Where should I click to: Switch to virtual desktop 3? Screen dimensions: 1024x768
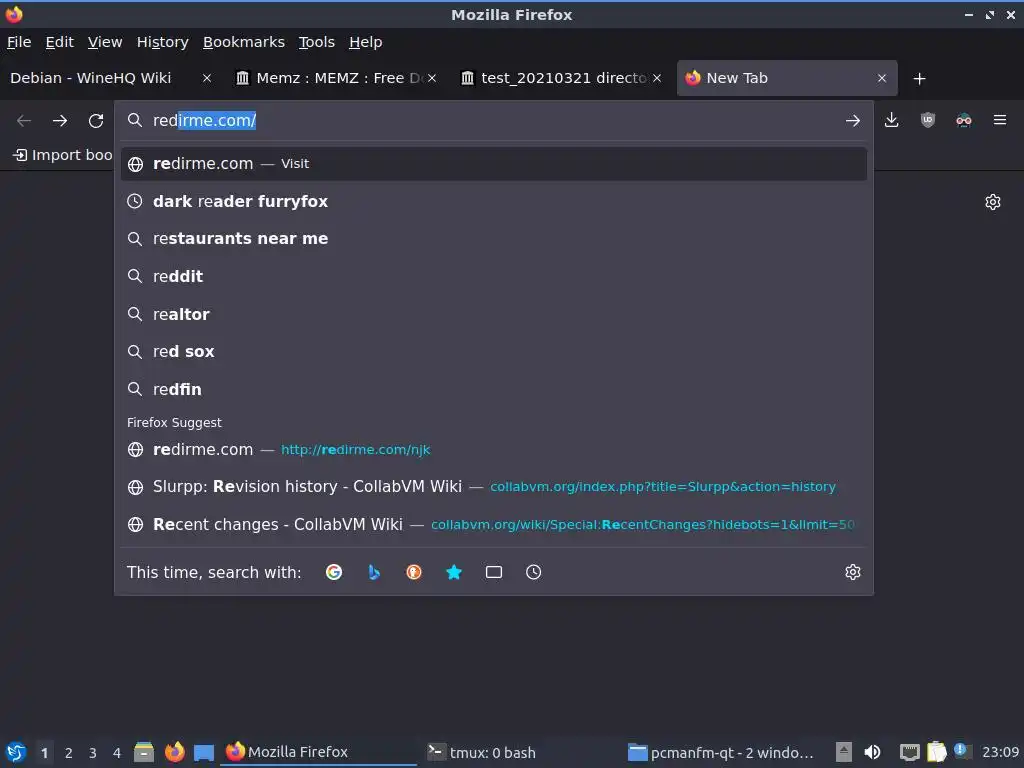tap(93, 753)
